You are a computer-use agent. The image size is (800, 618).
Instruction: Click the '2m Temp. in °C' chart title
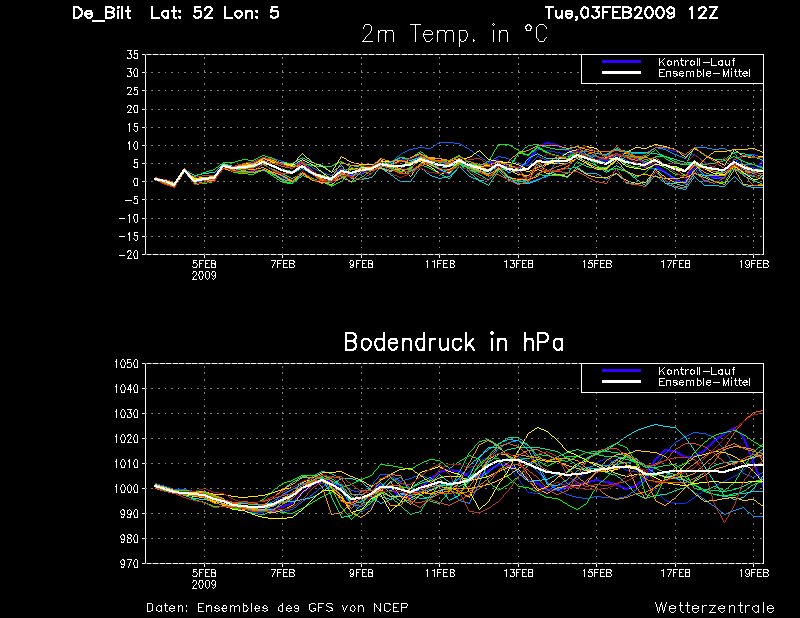click(454, 34)
